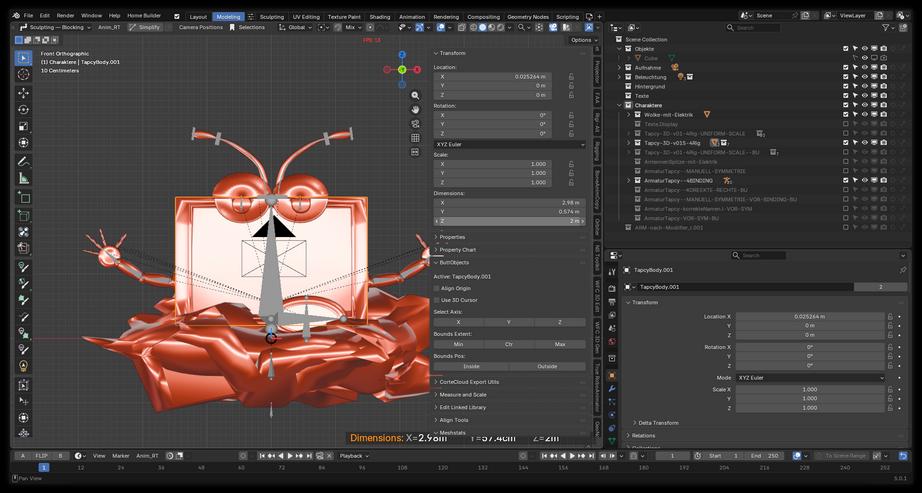The height and width of the screenshot is (493, 922).
Task: Click the pan hand icon in the viewport
Action: 415,109
